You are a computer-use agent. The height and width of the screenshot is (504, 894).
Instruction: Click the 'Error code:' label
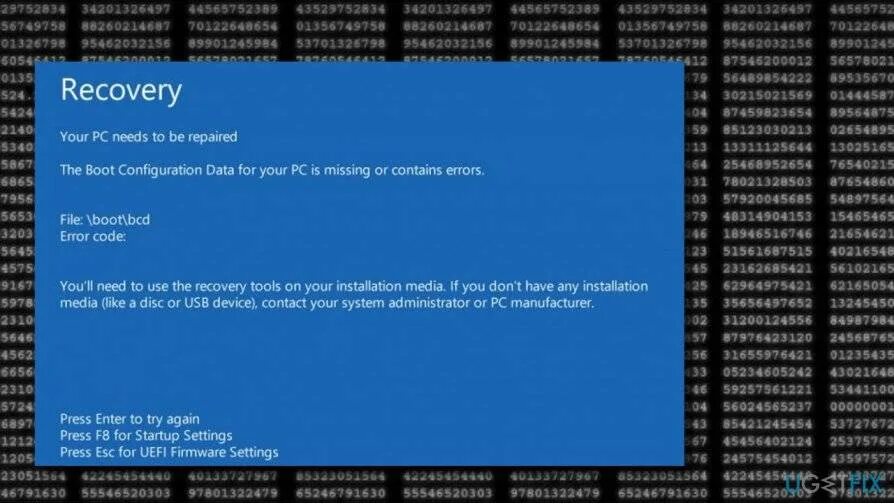click(x=93, y=236)
